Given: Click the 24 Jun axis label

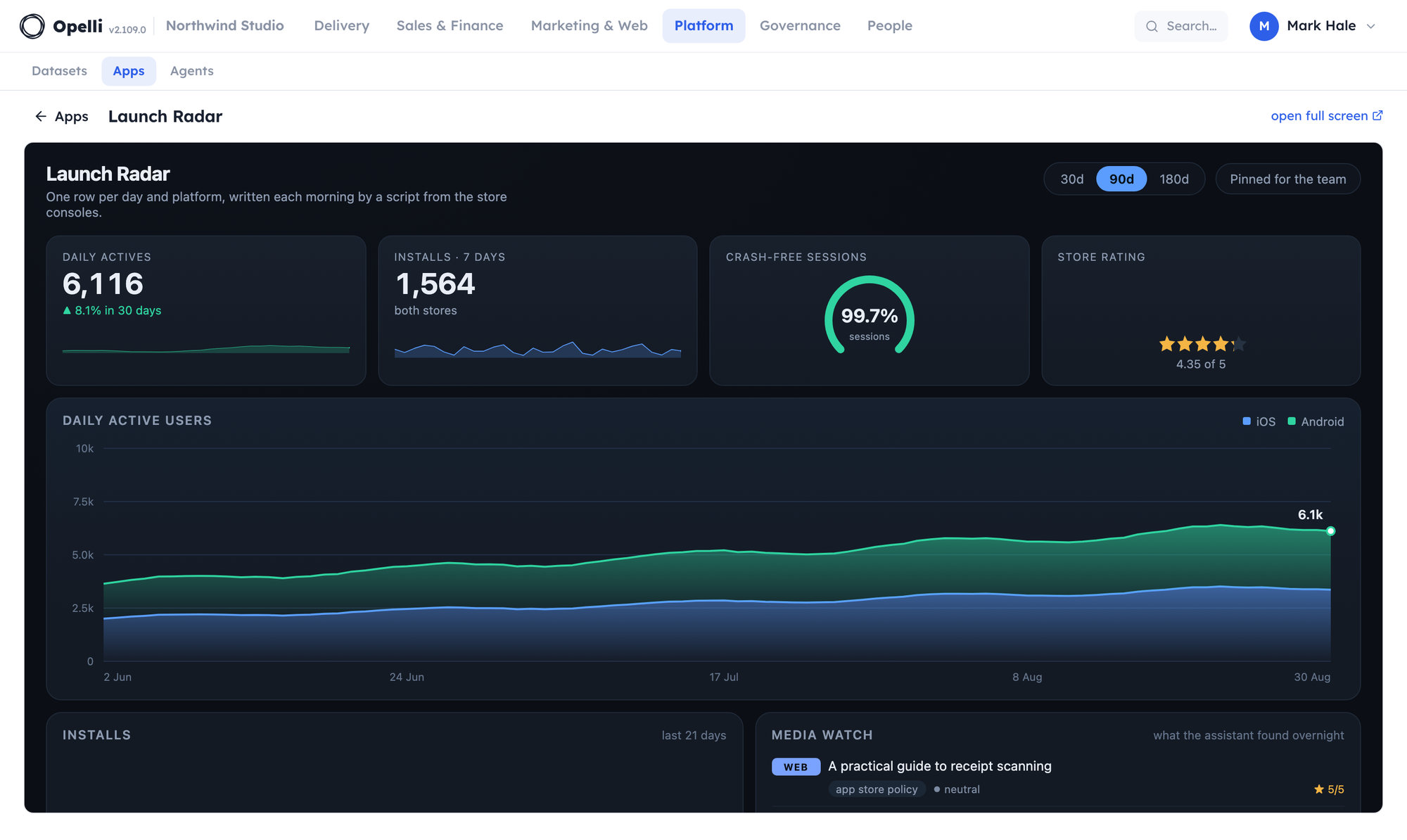Looking at the screenshot, I should [x=407, y=677].
